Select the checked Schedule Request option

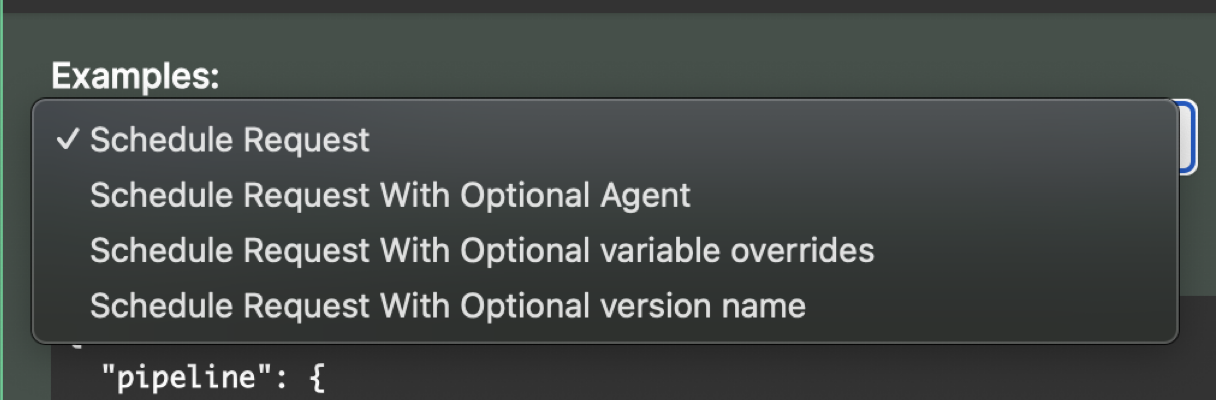pos(604,140)
